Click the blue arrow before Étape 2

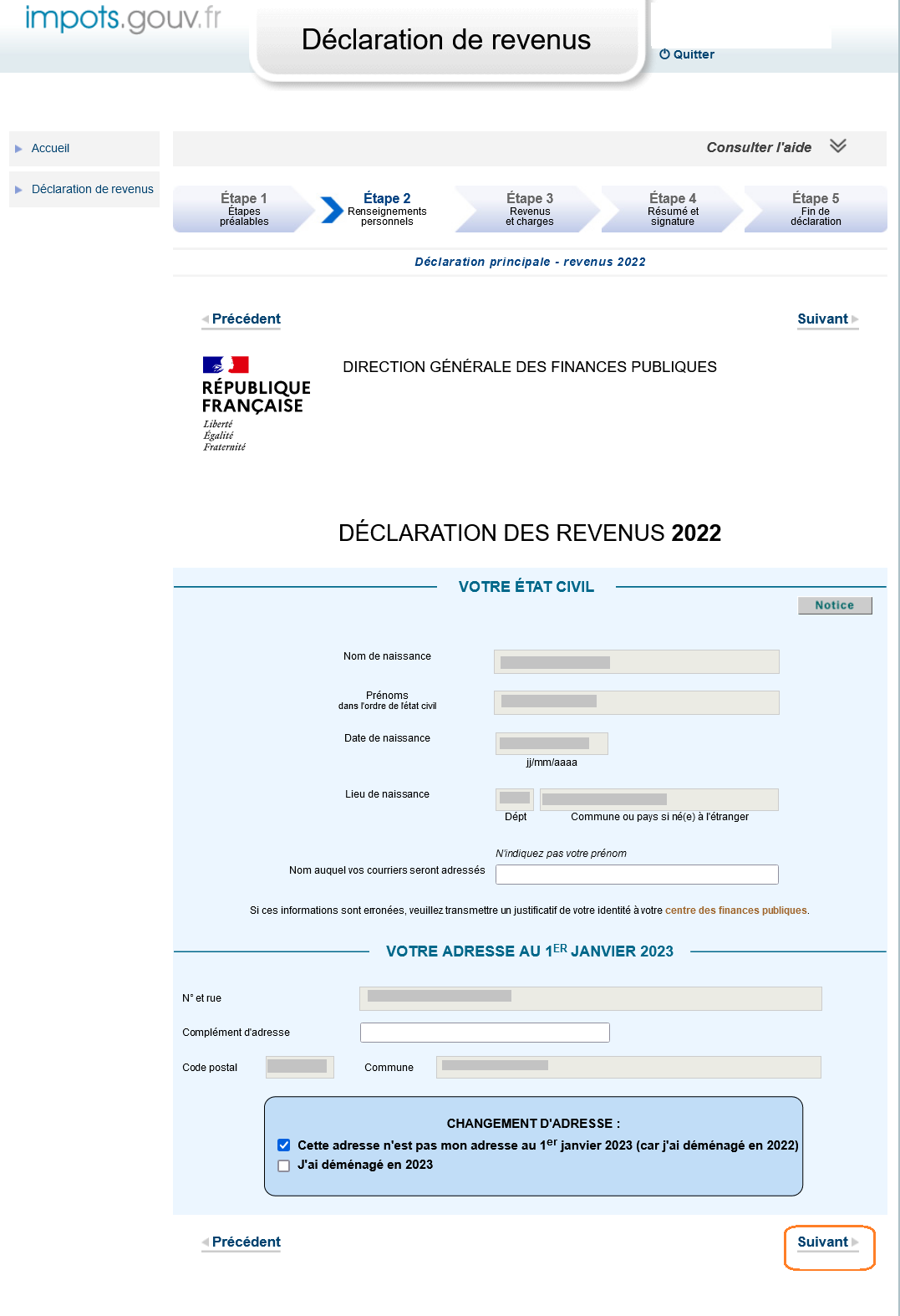pos(332,210)
